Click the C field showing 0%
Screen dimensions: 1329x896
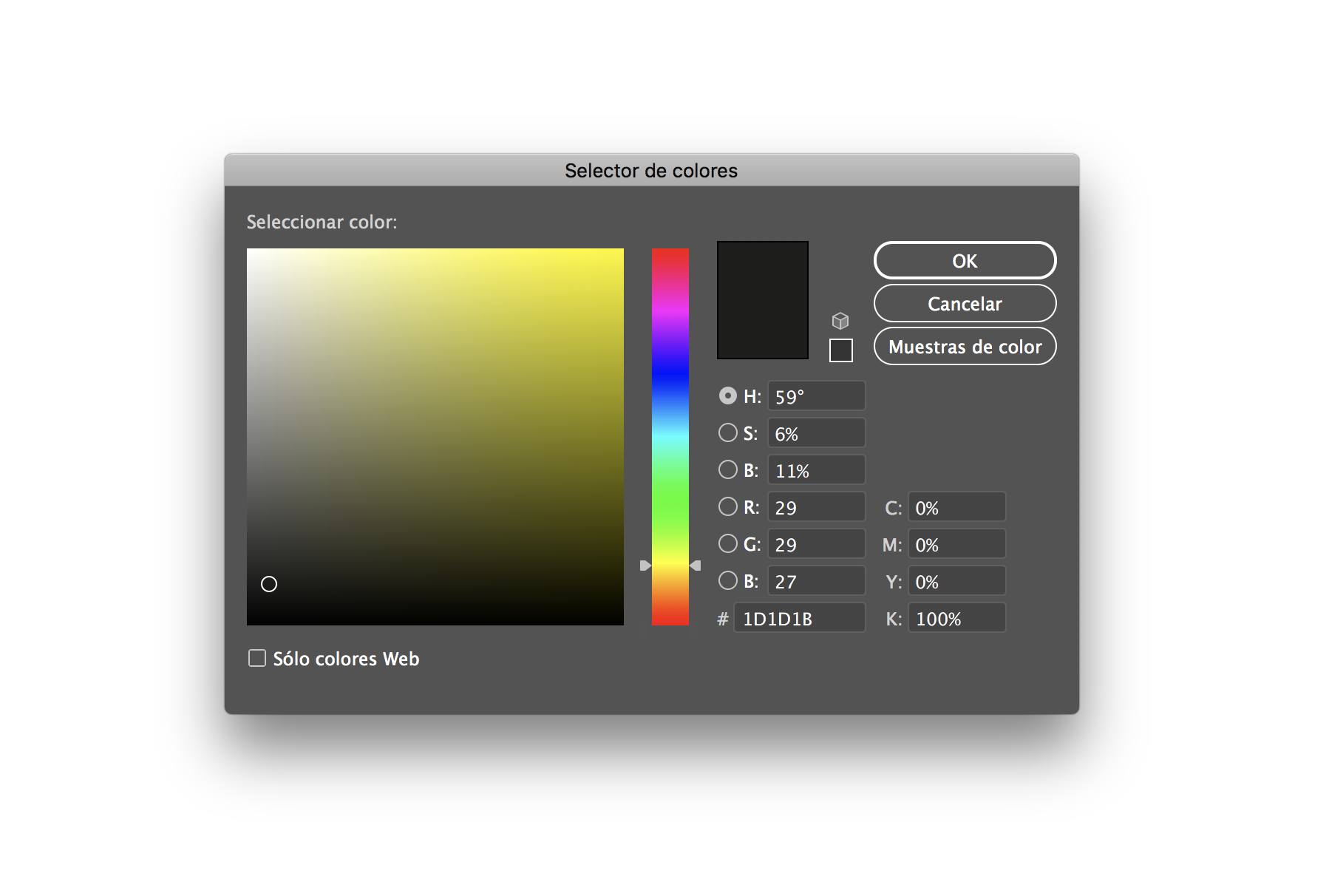click(x=956, y=506)
